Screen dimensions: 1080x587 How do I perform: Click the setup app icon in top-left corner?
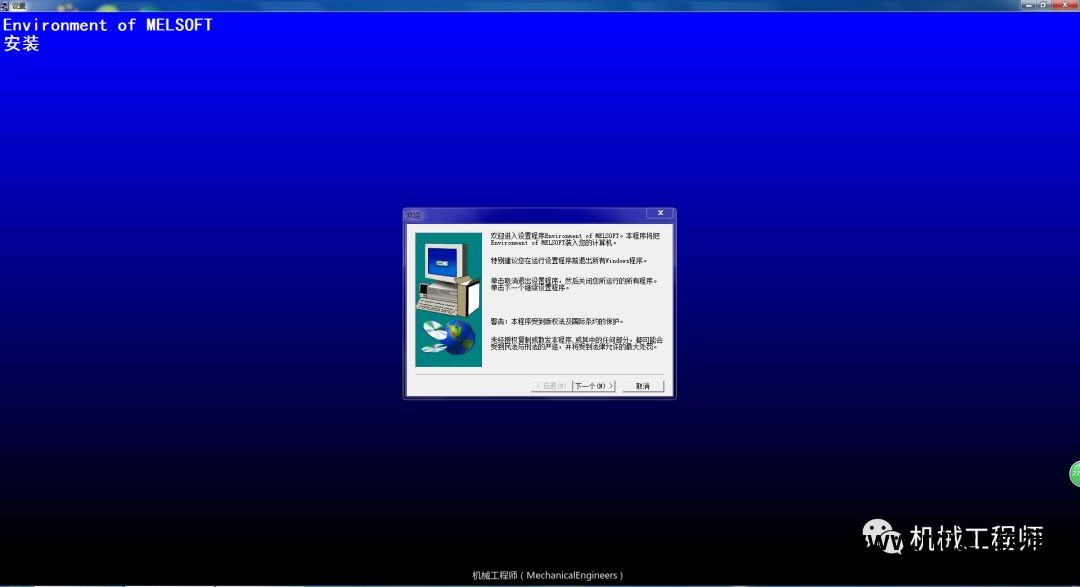(x=4, y=6)
